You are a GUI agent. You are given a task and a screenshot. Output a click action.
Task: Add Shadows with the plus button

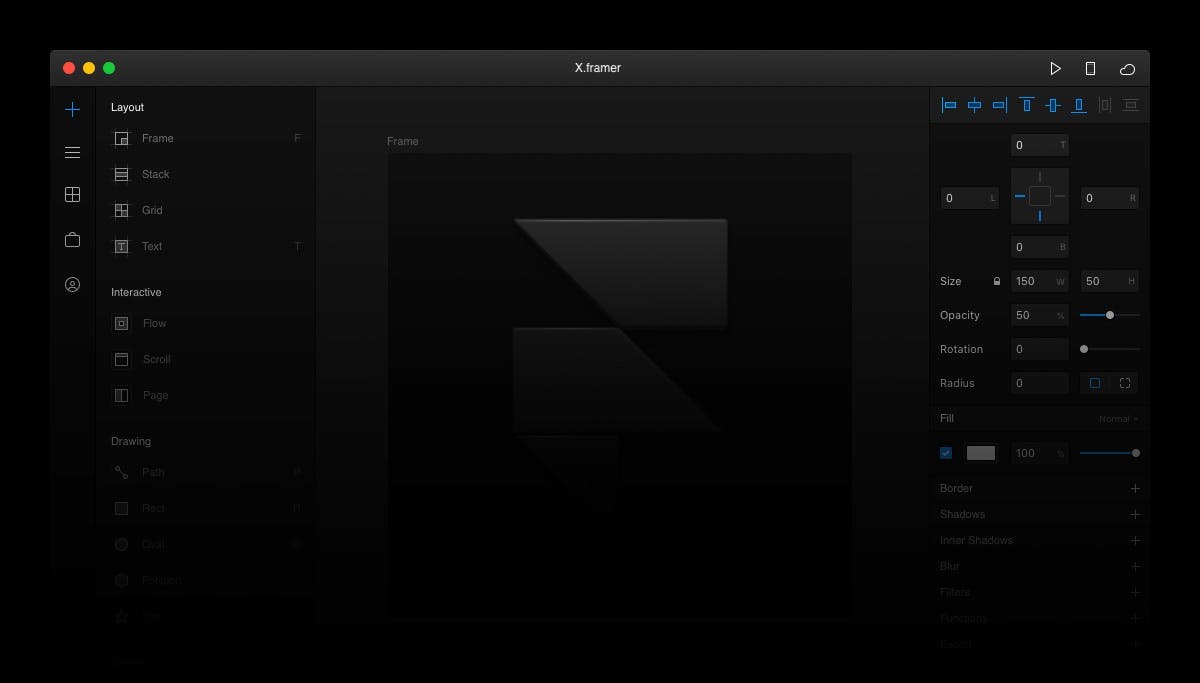click(x=1135, y=514)
